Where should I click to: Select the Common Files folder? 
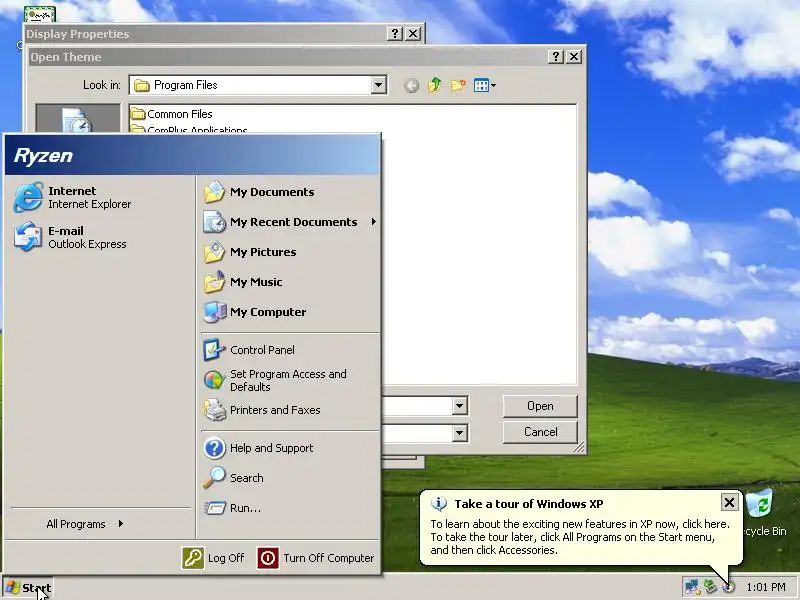click(171, 114)
